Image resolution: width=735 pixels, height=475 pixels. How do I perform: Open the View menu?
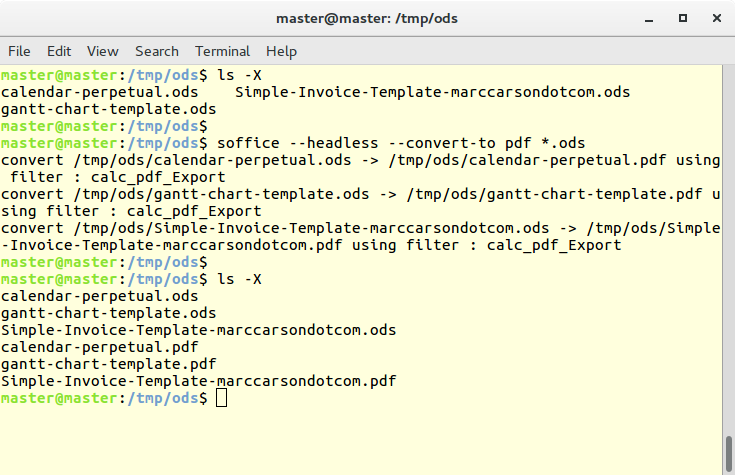[x=102, y=51]
